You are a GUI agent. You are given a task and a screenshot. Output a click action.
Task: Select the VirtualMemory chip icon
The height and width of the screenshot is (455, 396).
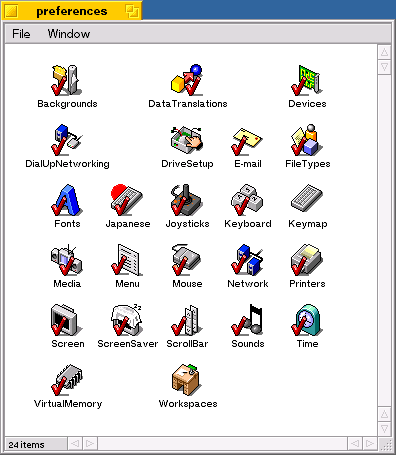click(x=67, y=380)
